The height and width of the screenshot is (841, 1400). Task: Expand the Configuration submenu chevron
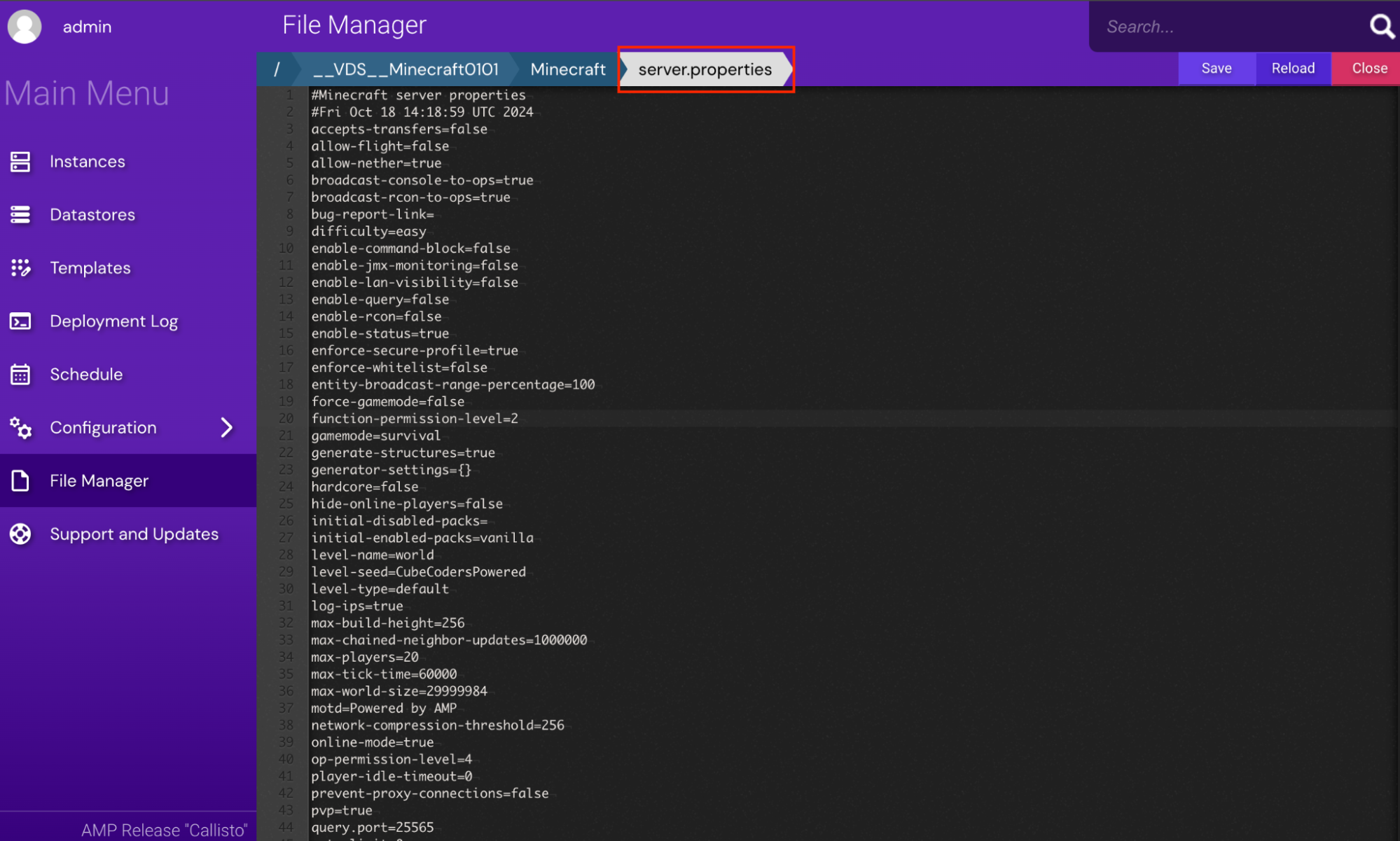[x=226, y=427]
